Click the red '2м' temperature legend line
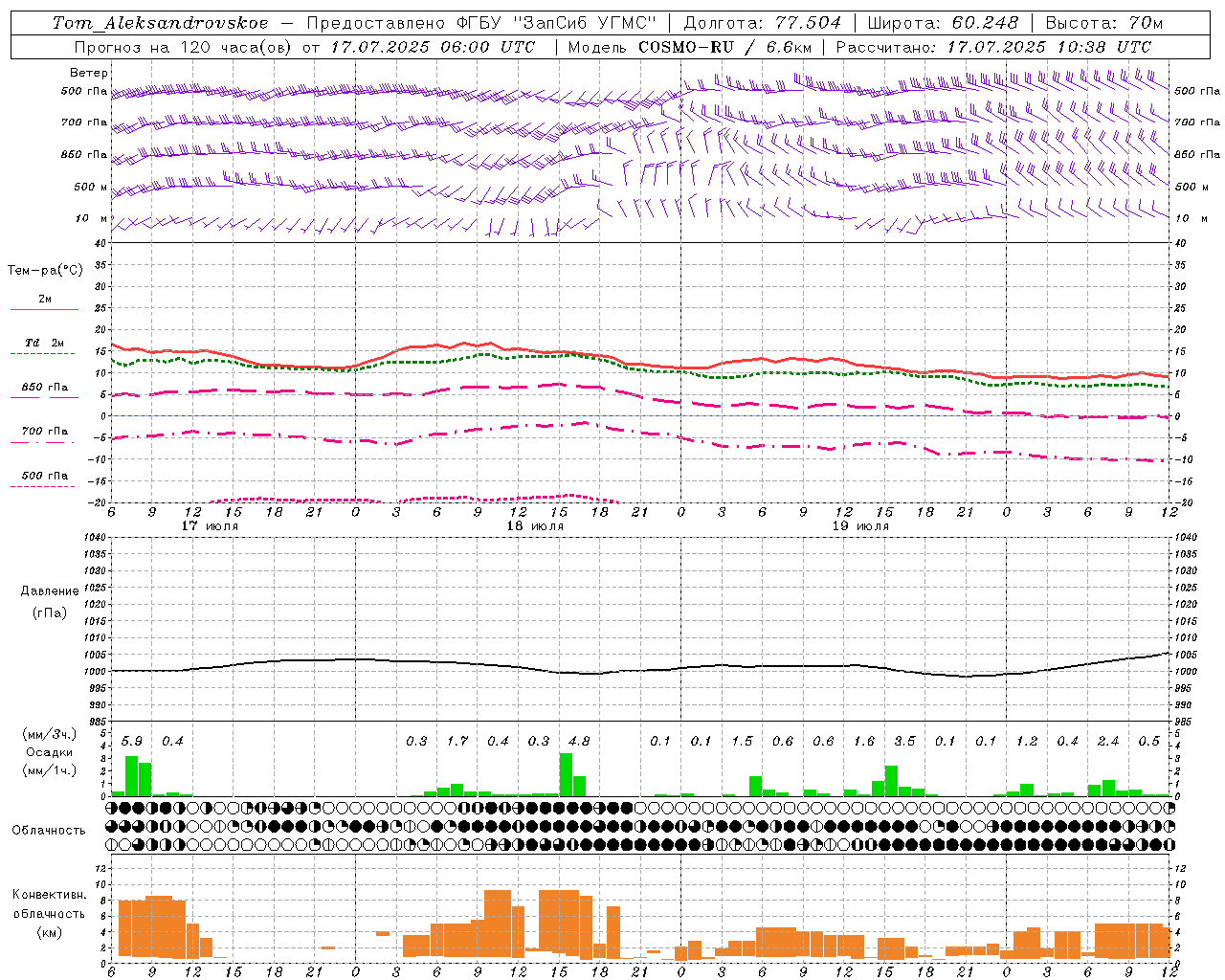Screen dimensions: 1225x980 pyautogui.click(x=44, y=309)
